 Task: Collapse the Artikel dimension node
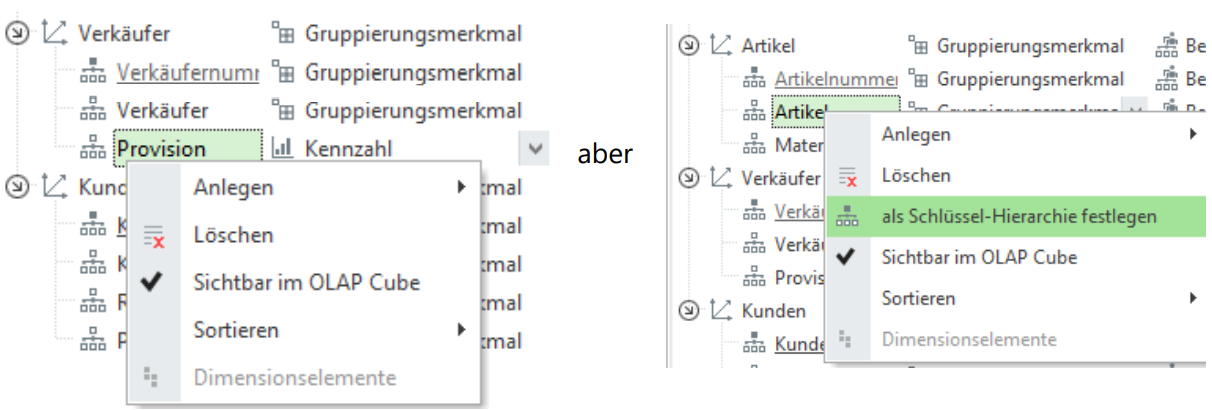(x=686, y=45)
